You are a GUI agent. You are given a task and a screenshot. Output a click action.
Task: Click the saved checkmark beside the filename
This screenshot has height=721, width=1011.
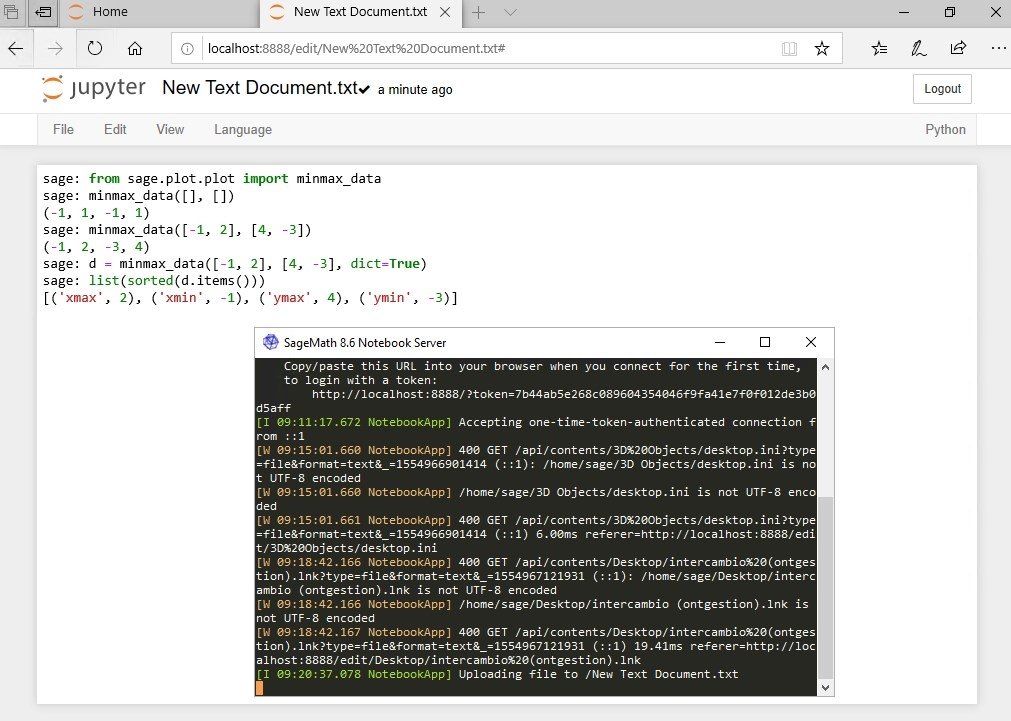click(364, 90)
